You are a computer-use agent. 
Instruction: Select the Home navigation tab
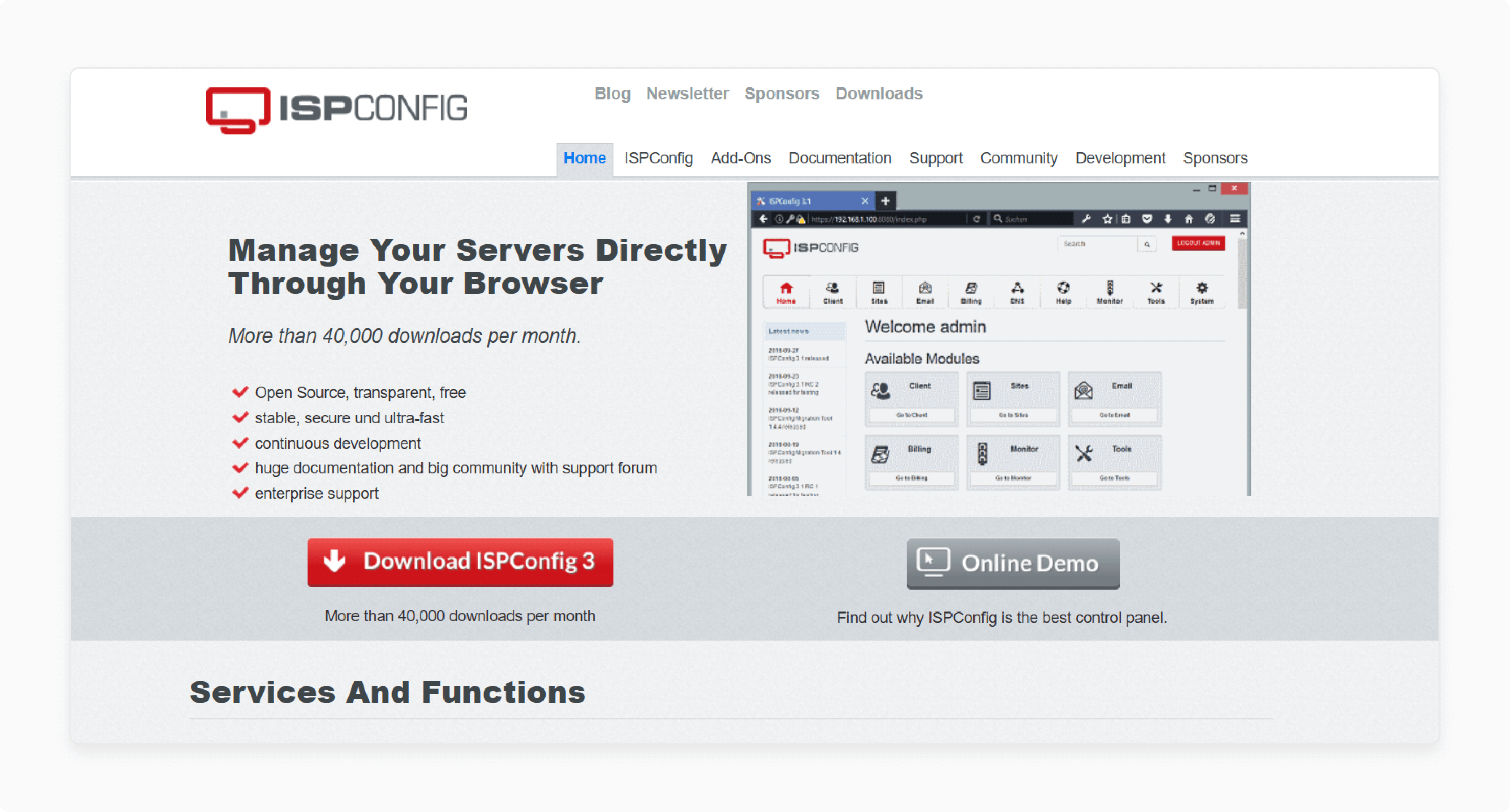[x=584, y=158]
